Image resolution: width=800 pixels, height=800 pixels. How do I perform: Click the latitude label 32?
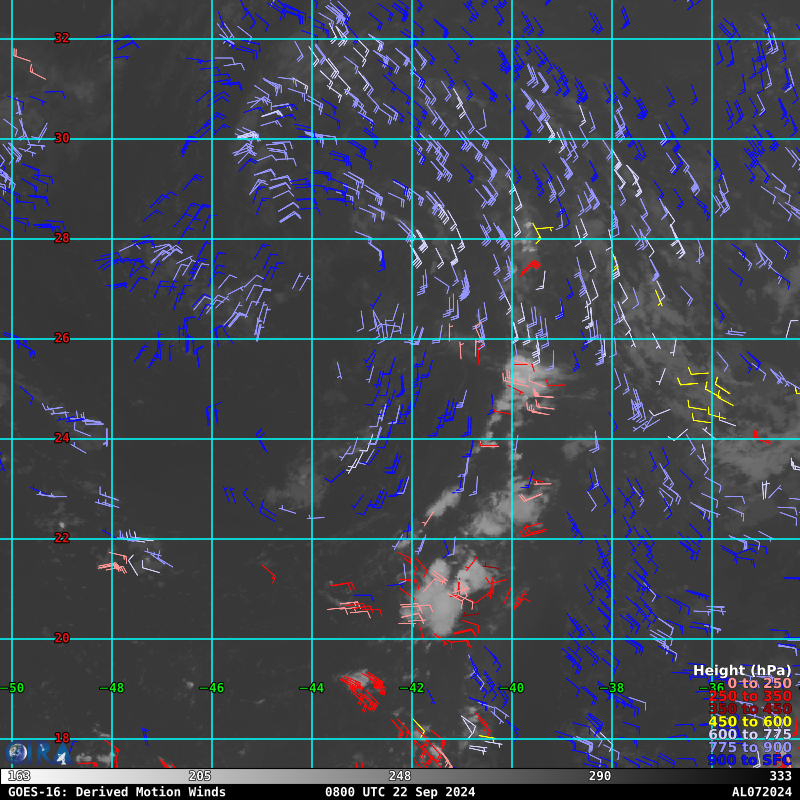point(62,38)
